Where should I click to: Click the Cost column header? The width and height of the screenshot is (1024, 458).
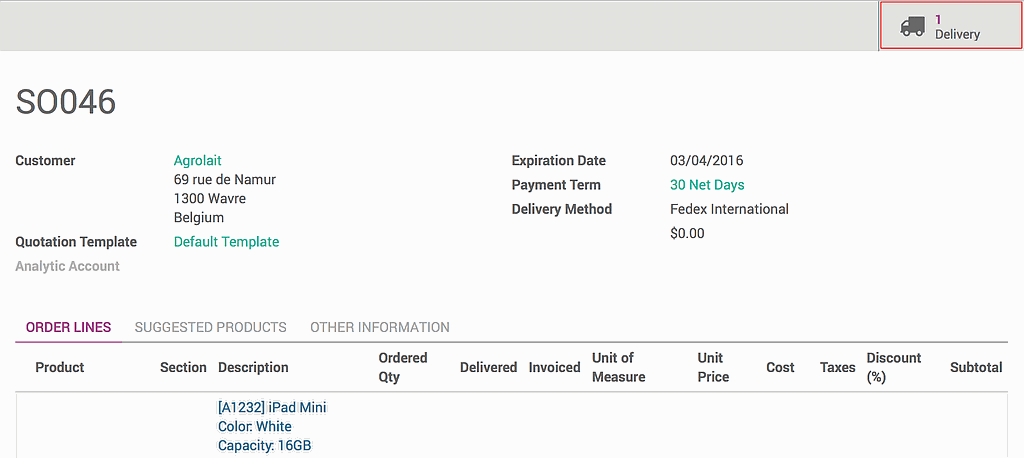tap(780, 367)
